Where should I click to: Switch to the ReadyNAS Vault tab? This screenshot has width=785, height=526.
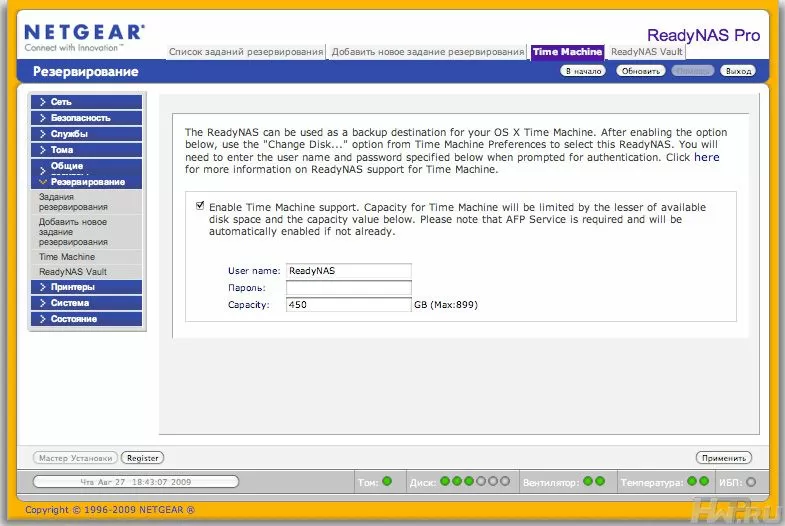click(646, 52)
